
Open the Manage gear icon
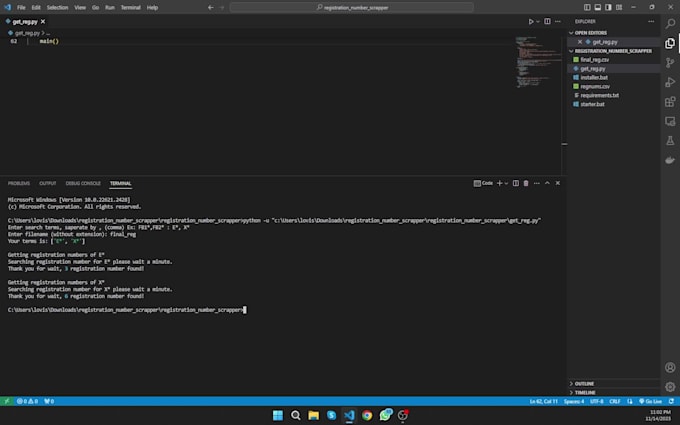click(670, 387)
